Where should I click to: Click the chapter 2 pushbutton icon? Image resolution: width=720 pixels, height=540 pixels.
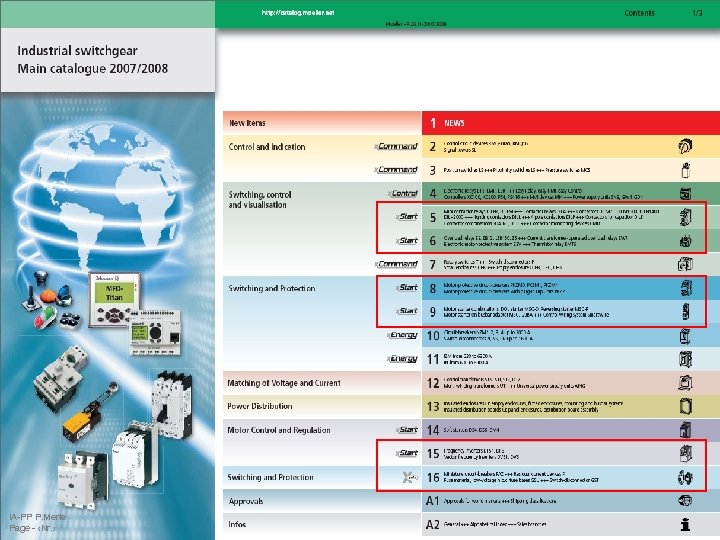(685, 146)
